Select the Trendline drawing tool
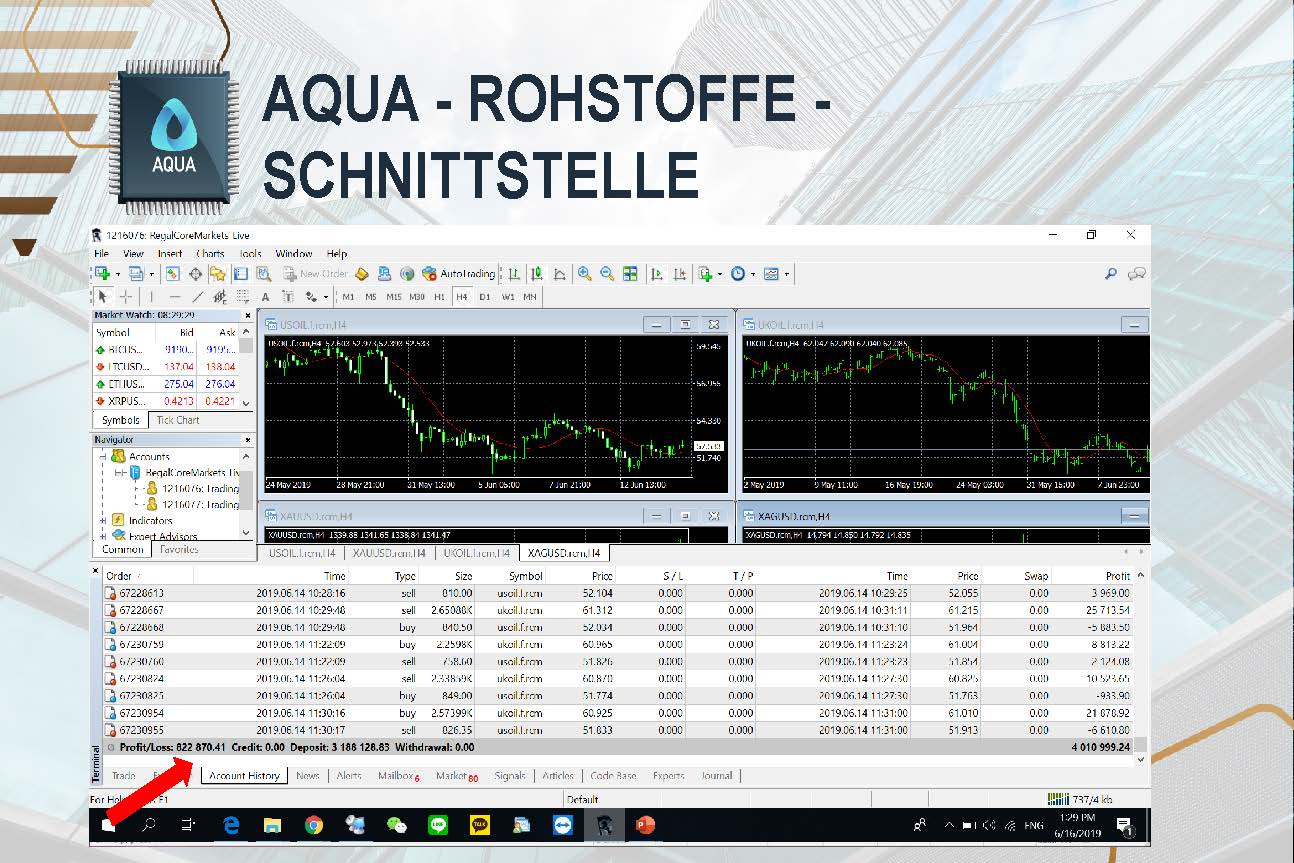The height and width of the screenshot is (863, 1294). (x=197, y=296)
